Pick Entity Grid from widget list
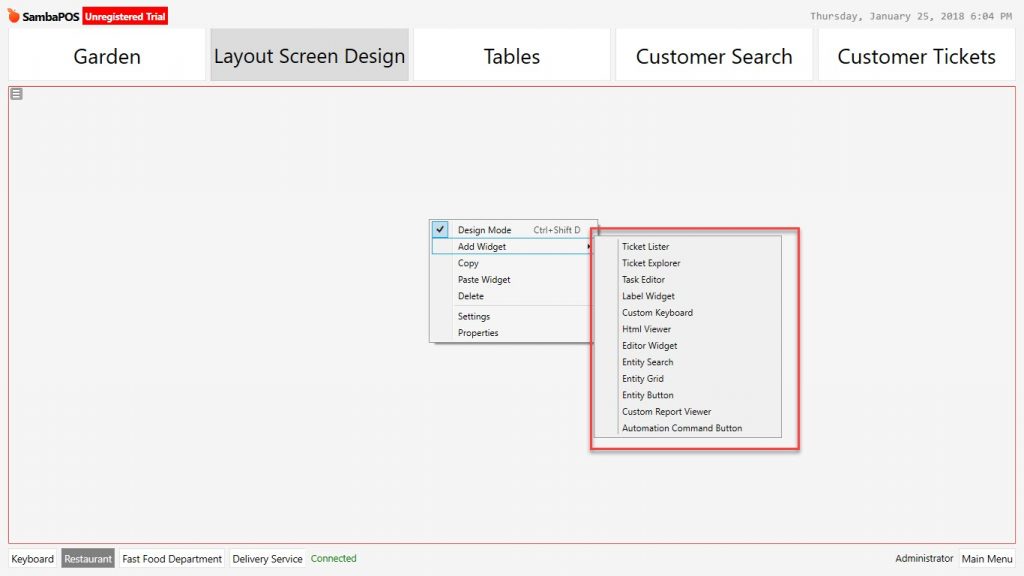Screen dimensions: 1024x576 643,378
